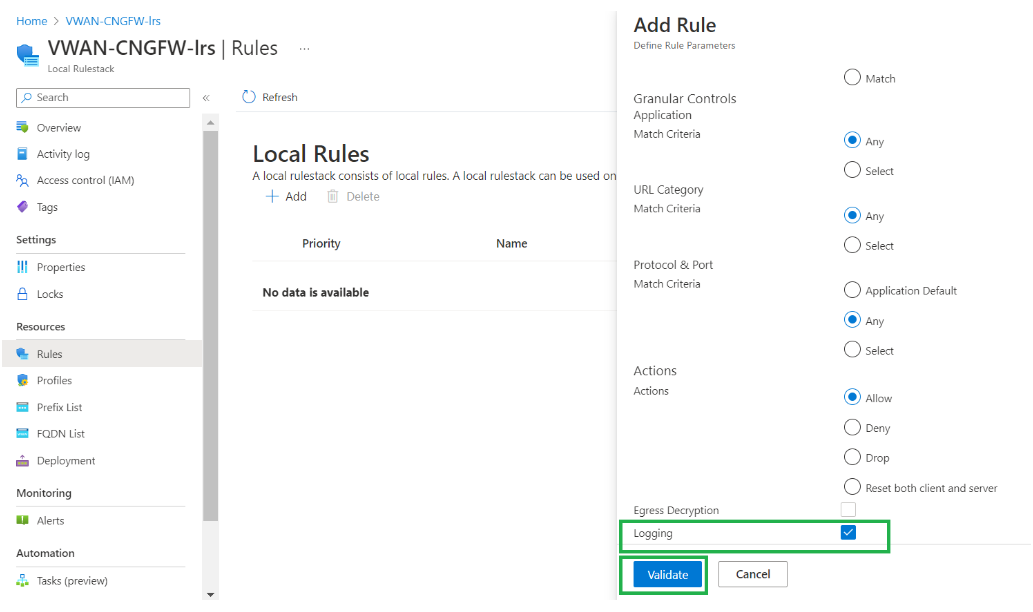
Task: Click the Refresh icon in toolbar
Action: (x=249, y=97)
